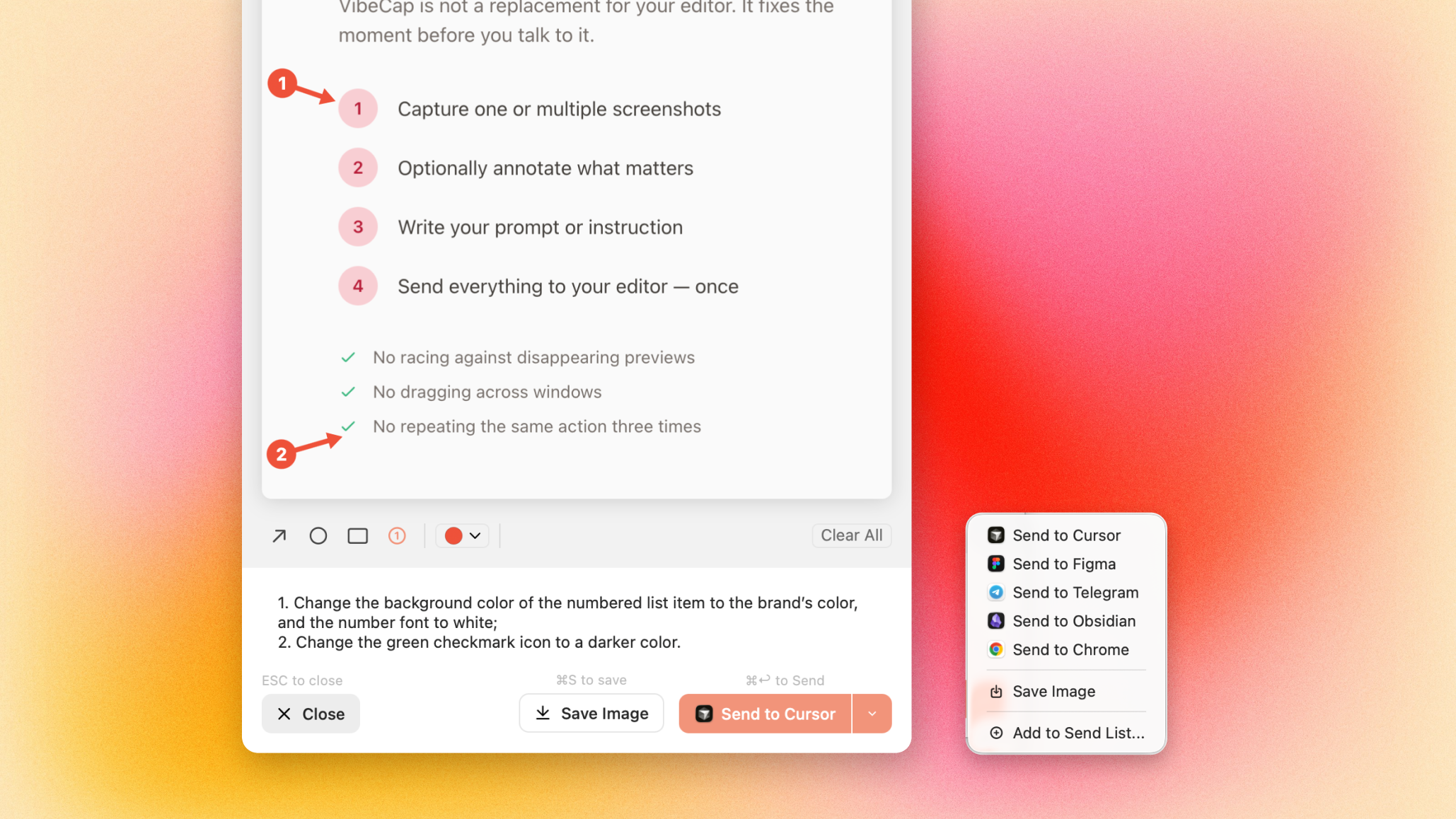Expand the Send to Cursor button dropdown
This screenshot has height=819, width=1456.
[872, 714]
